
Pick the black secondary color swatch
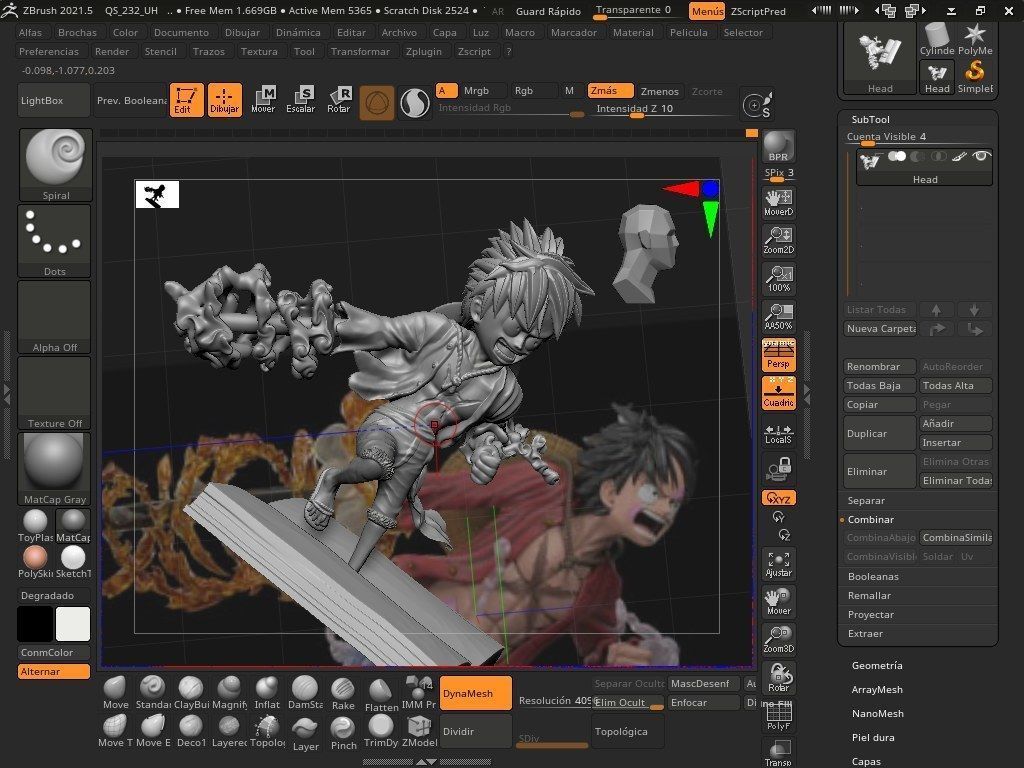[x=35, y=624]
